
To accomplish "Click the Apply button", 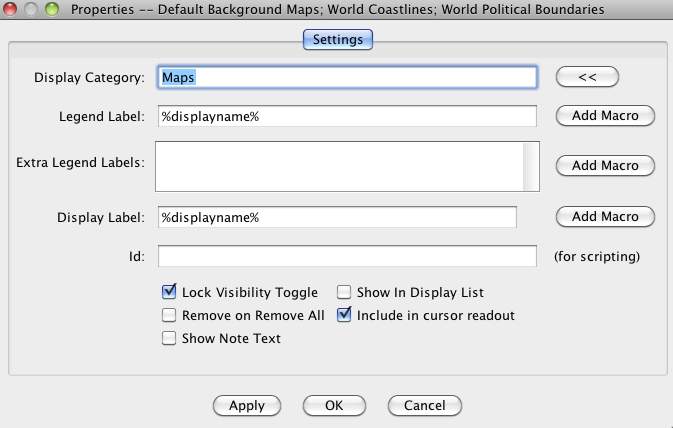I will [x=247, y=405].
